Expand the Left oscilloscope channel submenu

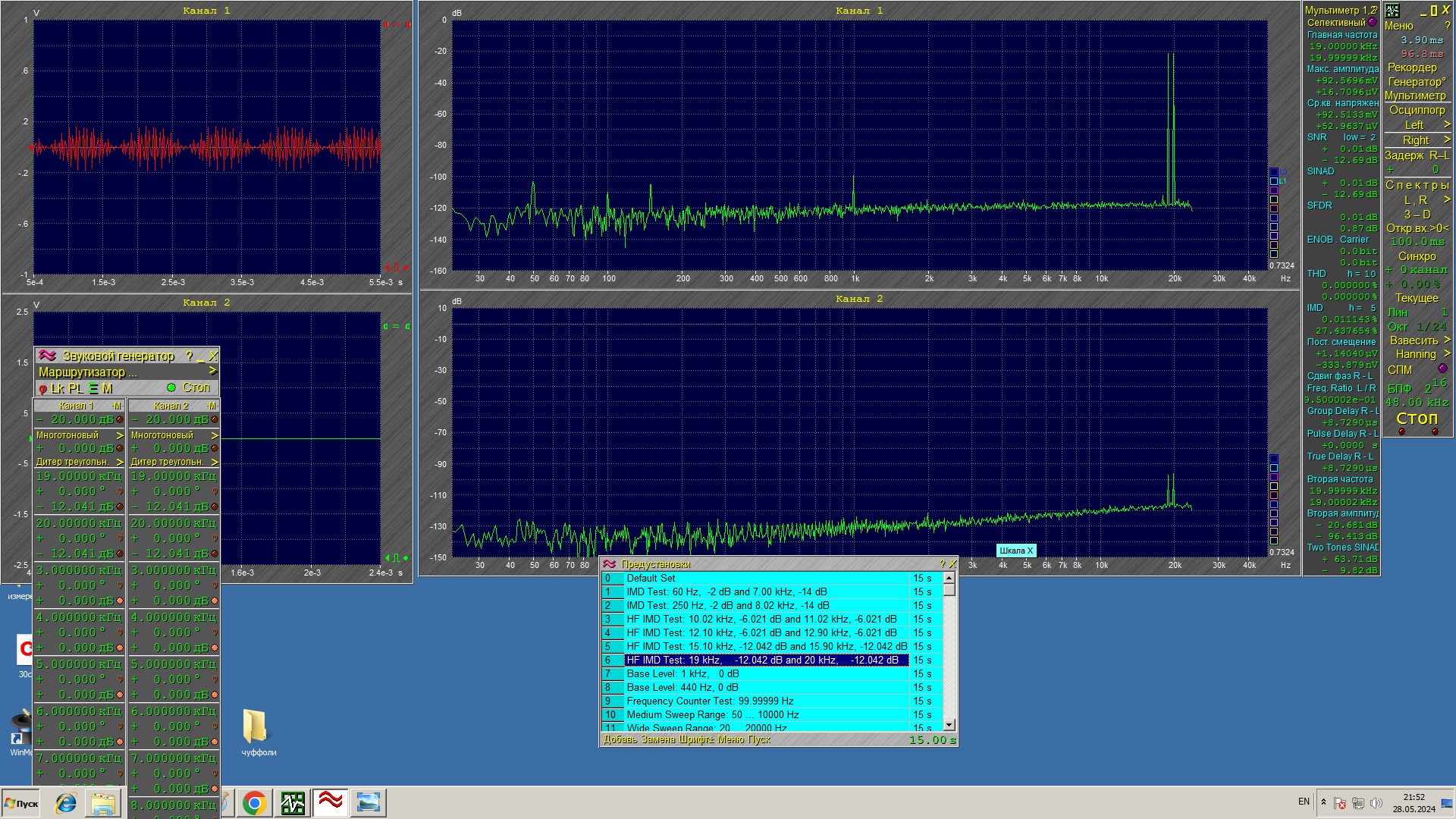pos(1447,125)
